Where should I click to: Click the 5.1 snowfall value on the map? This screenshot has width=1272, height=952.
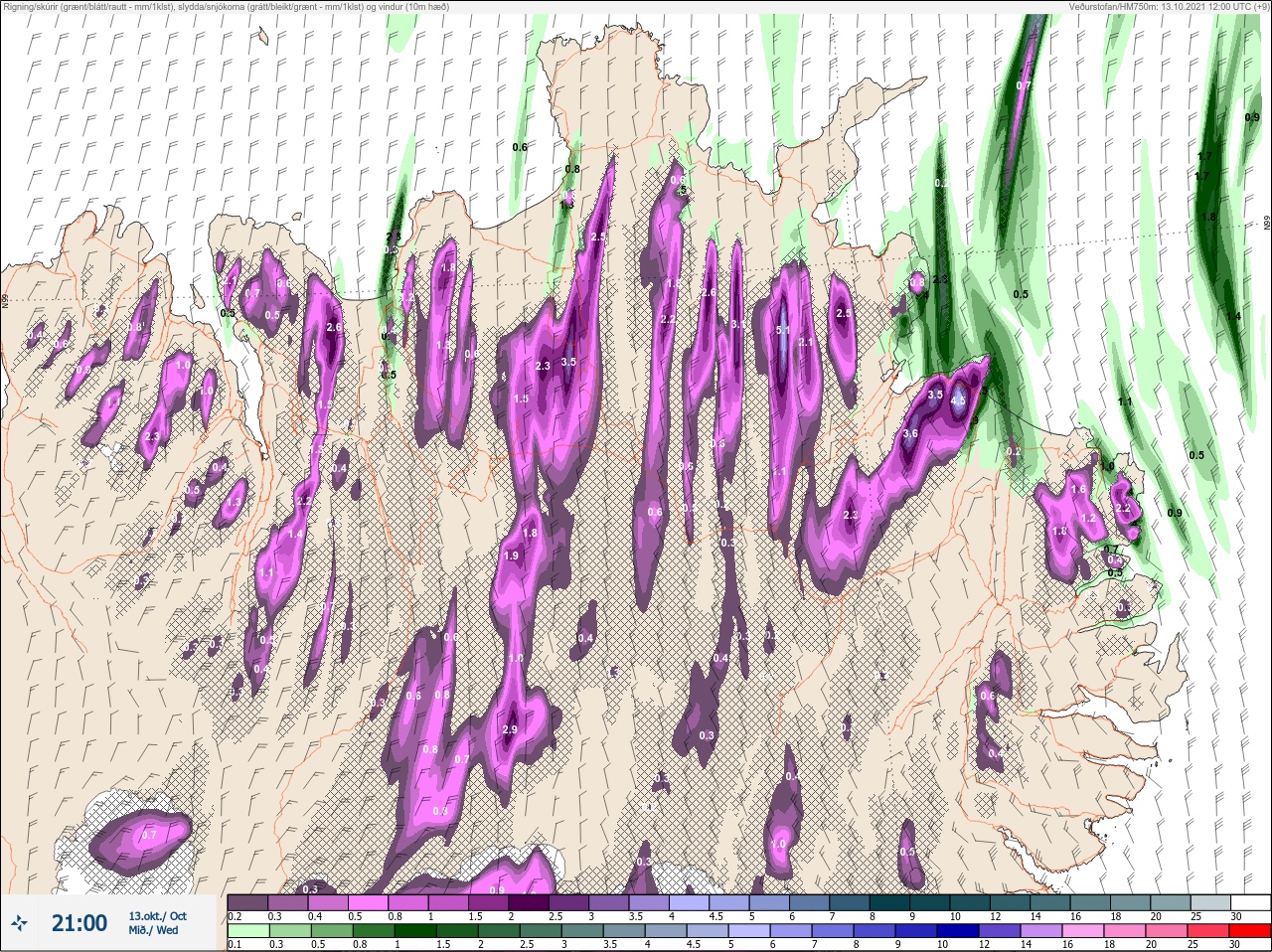(x=783, y=331)
